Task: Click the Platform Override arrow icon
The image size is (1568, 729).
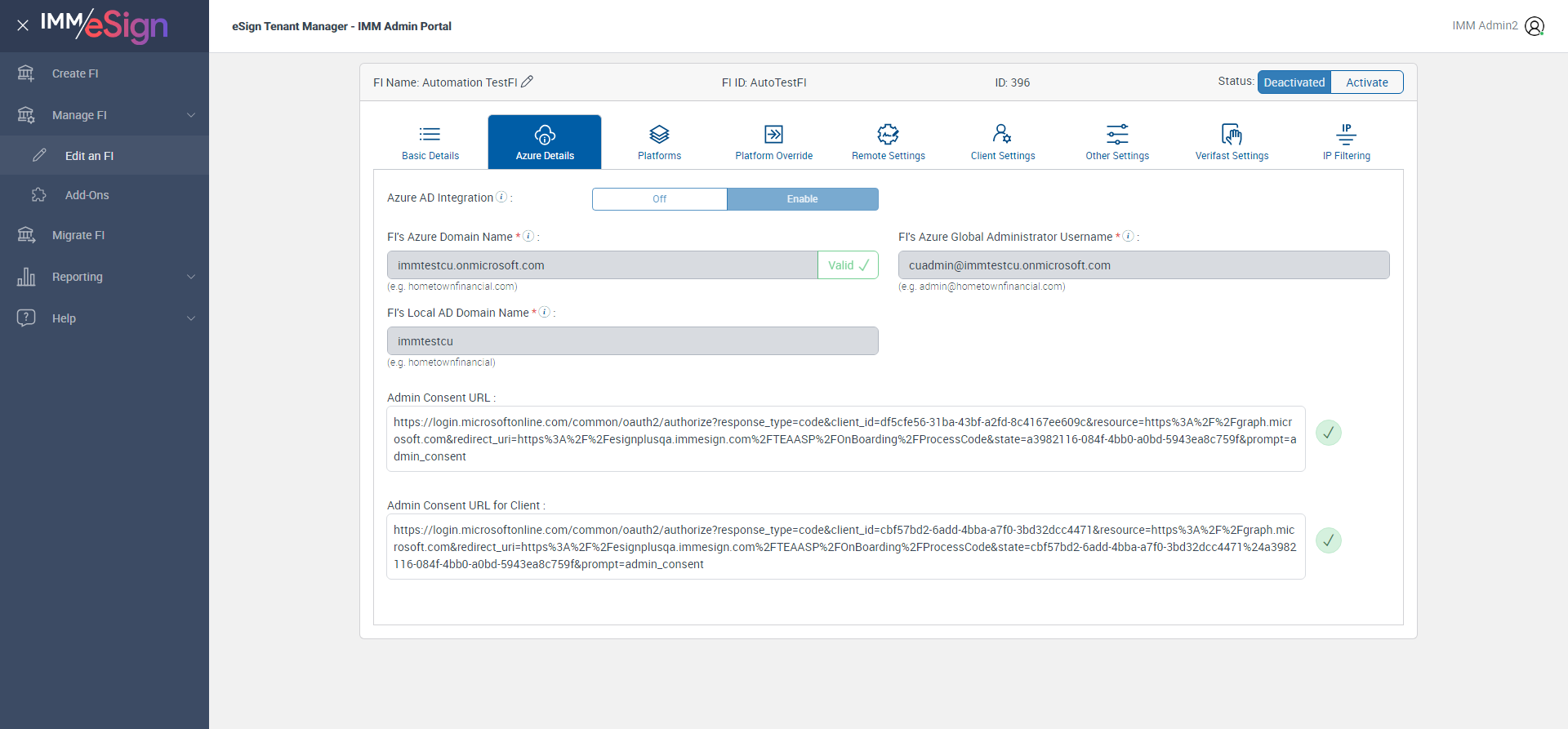Action: (773, 134)
